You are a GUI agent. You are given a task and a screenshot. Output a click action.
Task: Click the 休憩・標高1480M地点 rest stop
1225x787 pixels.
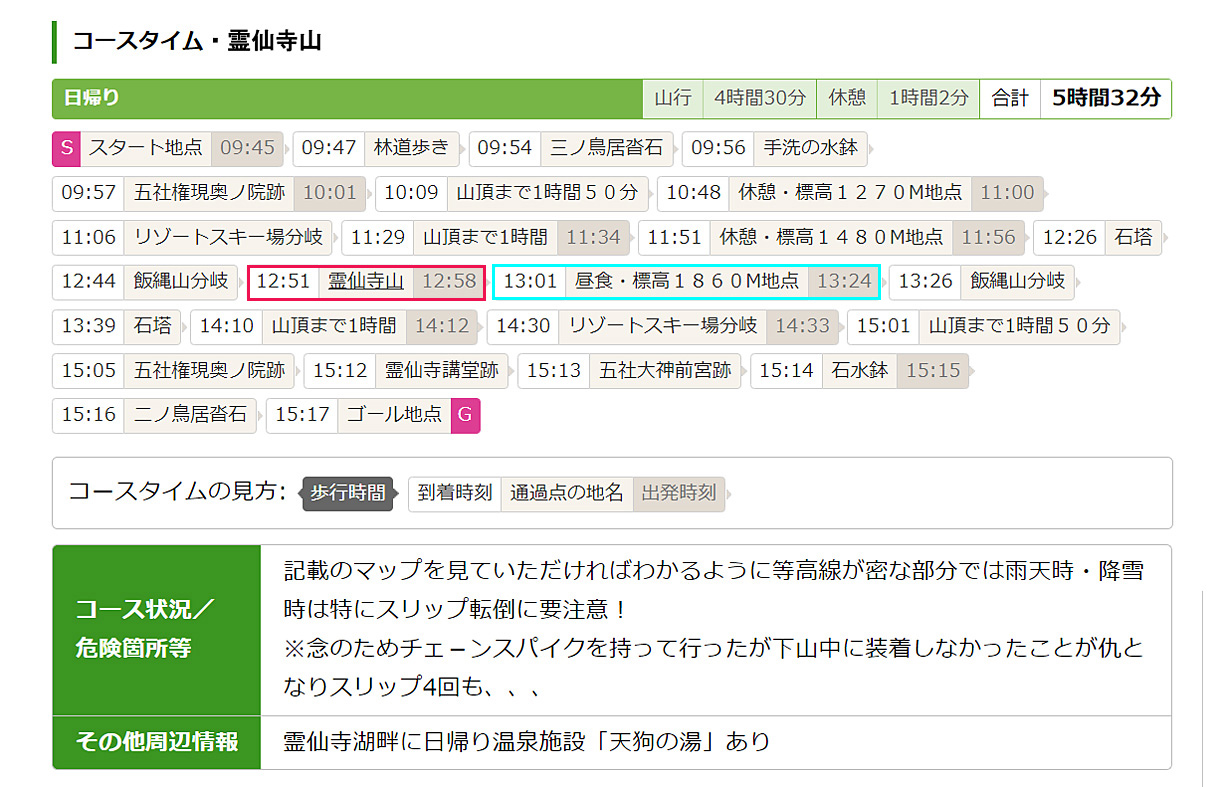tap(831, 238)
